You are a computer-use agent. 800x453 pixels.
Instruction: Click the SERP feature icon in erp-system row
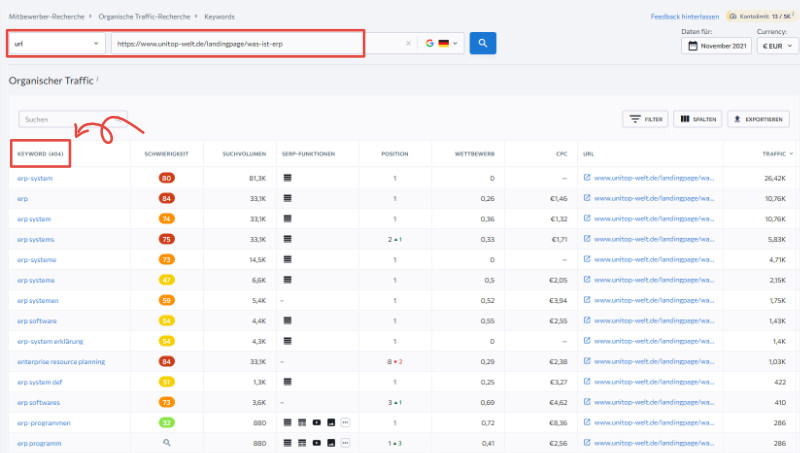(288, 178)
